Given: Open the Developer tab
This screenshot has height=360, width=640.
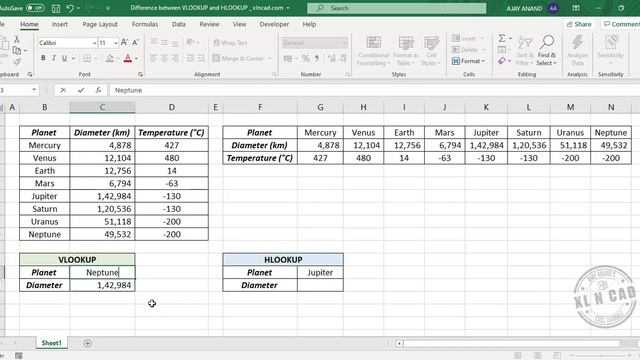Looking at the screenshot, I should 274,24.
